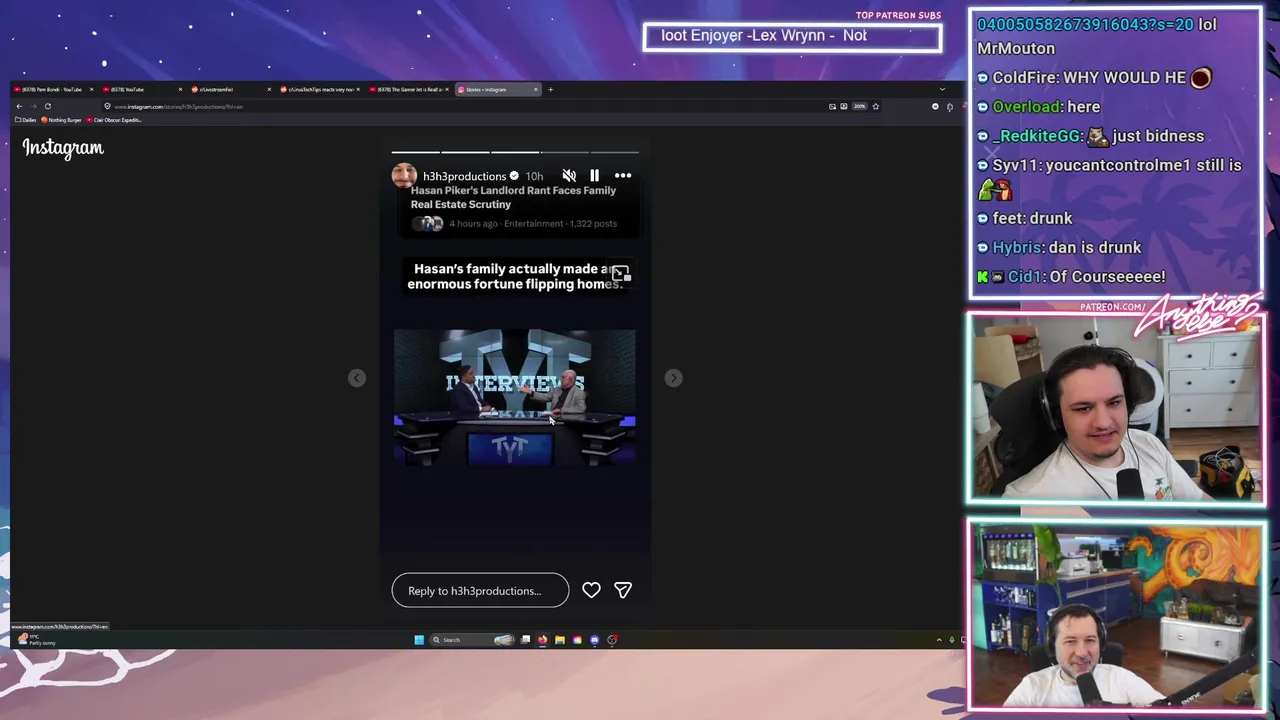Open the Clair Obscur Expedition bookmark
This screenshot has width=1280, height=720.
point(114,120)
